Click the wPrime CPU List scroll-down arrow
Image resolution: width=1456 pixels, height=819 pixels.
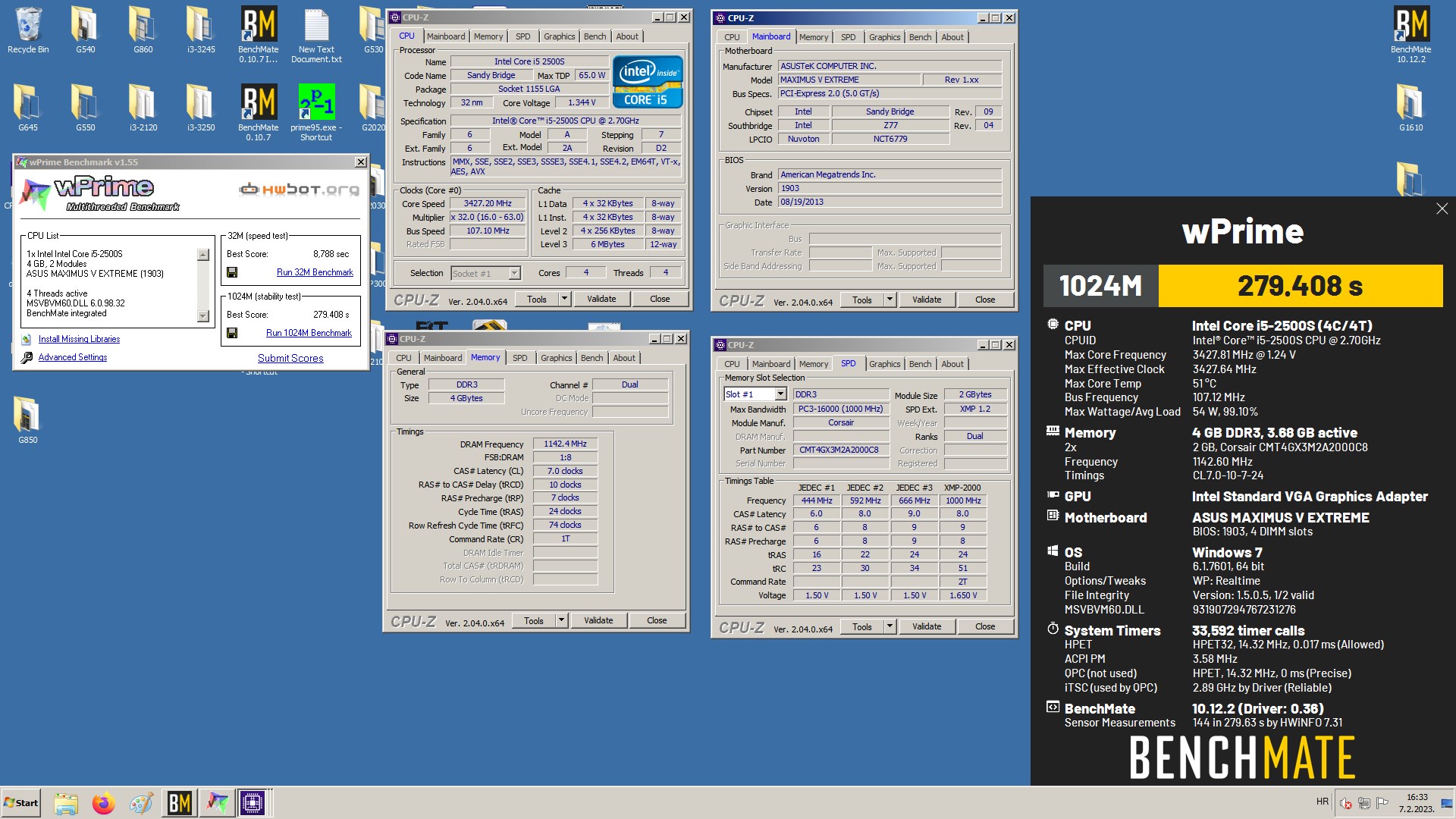point(202,316)
